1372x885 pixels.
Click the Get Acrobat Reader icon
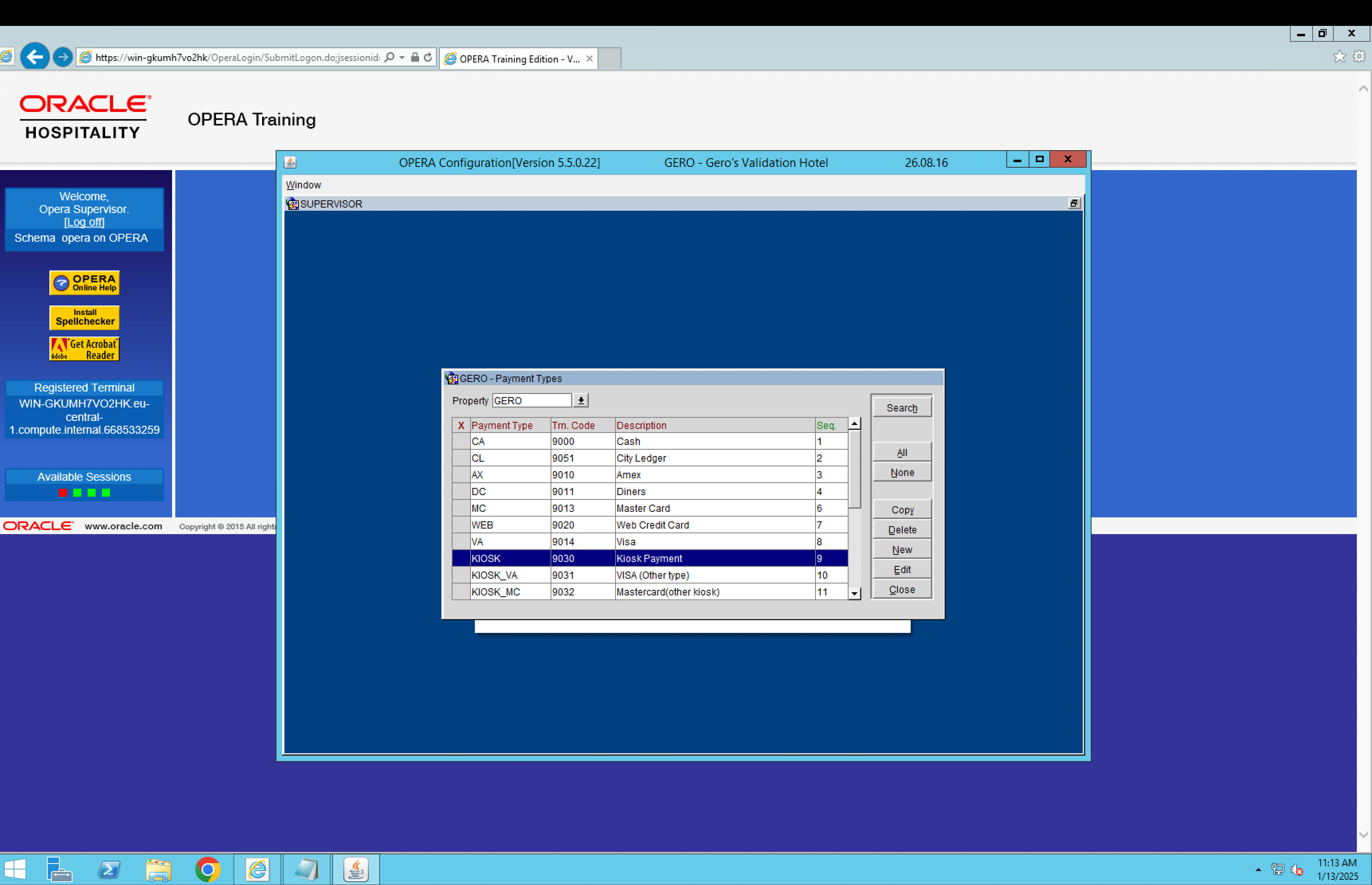coord(84,348)
